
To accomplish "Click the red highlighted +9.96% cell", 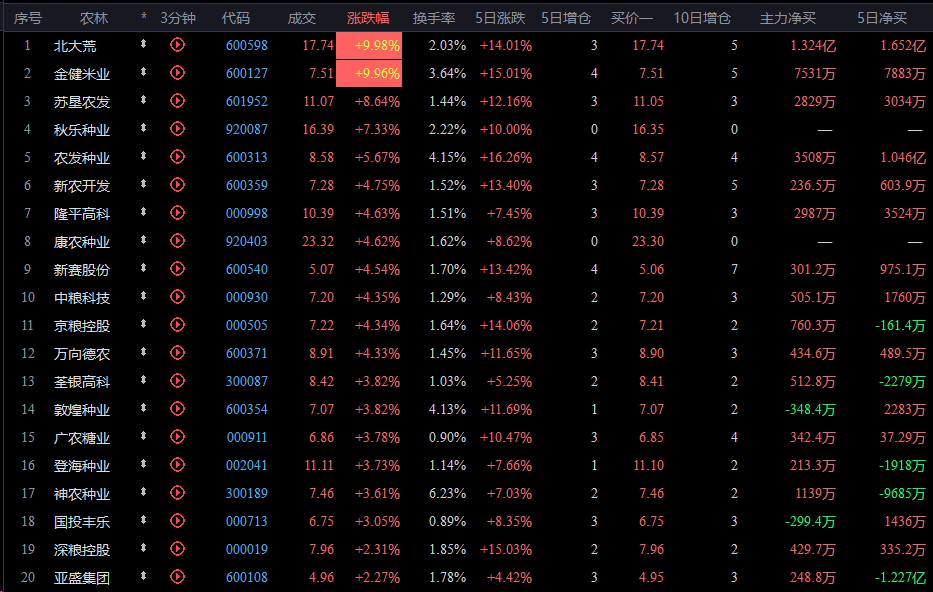I will point(369,73).
